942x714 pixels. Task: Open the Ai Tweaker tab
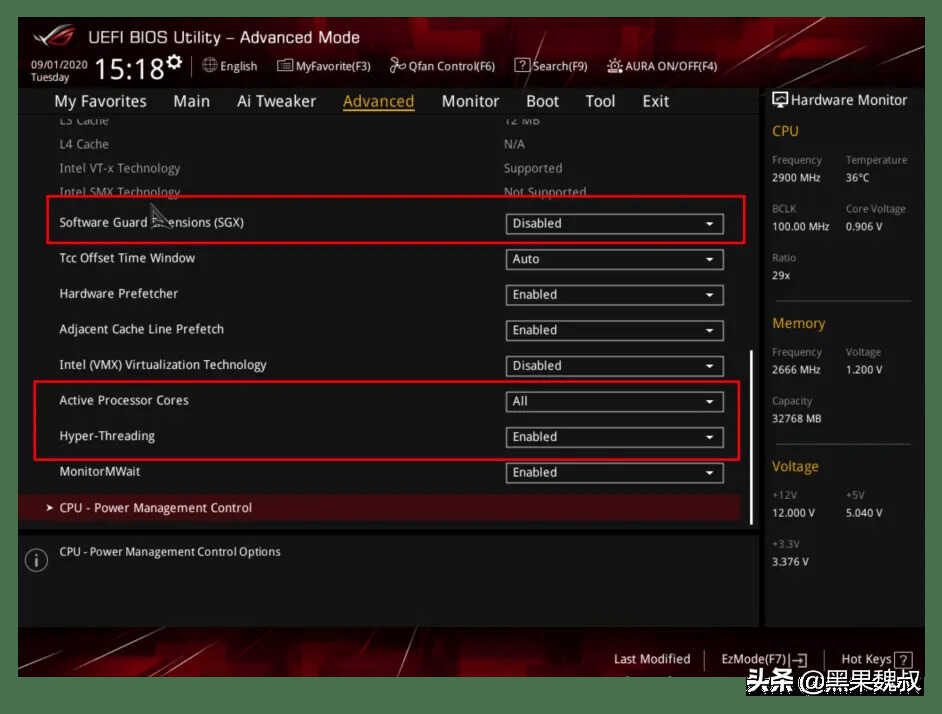pos(276,101)
